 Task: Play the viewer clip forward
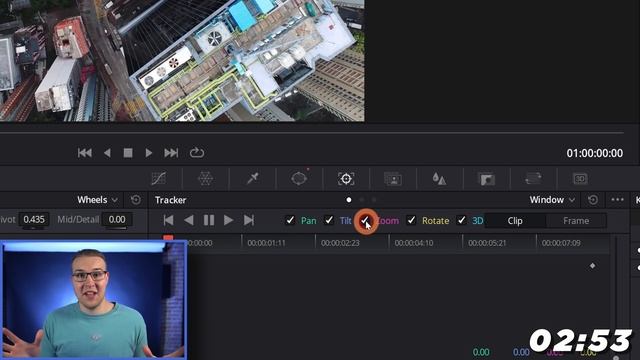(x=149, y=153)
